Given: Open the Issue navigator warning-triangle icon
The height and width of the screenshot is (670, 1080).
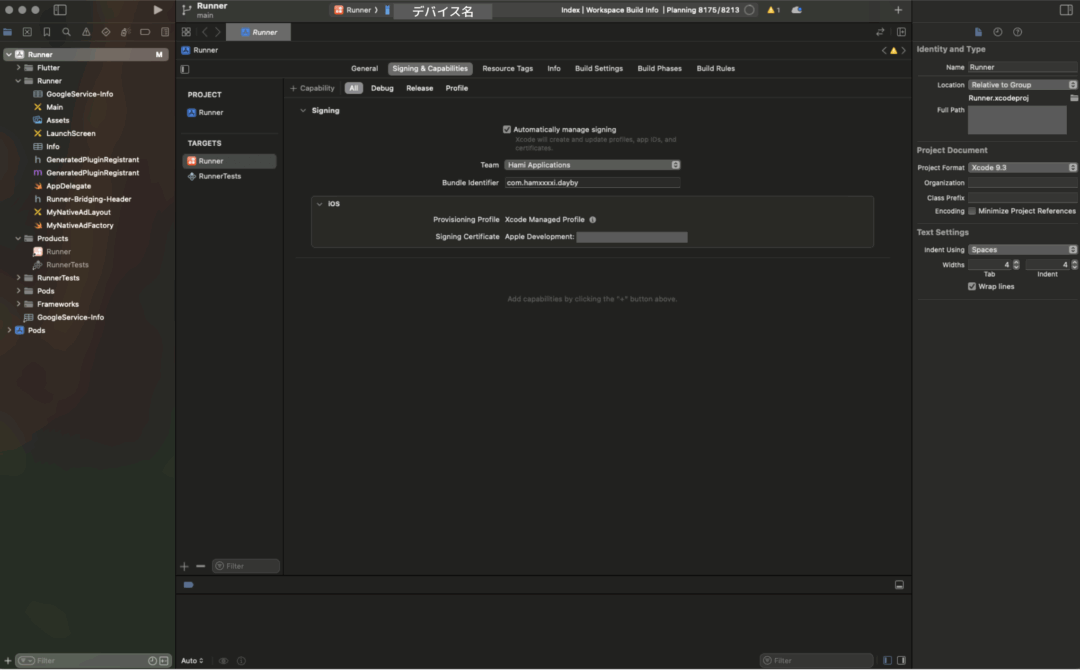Looking at the screenshot, I should coord(86,32).
